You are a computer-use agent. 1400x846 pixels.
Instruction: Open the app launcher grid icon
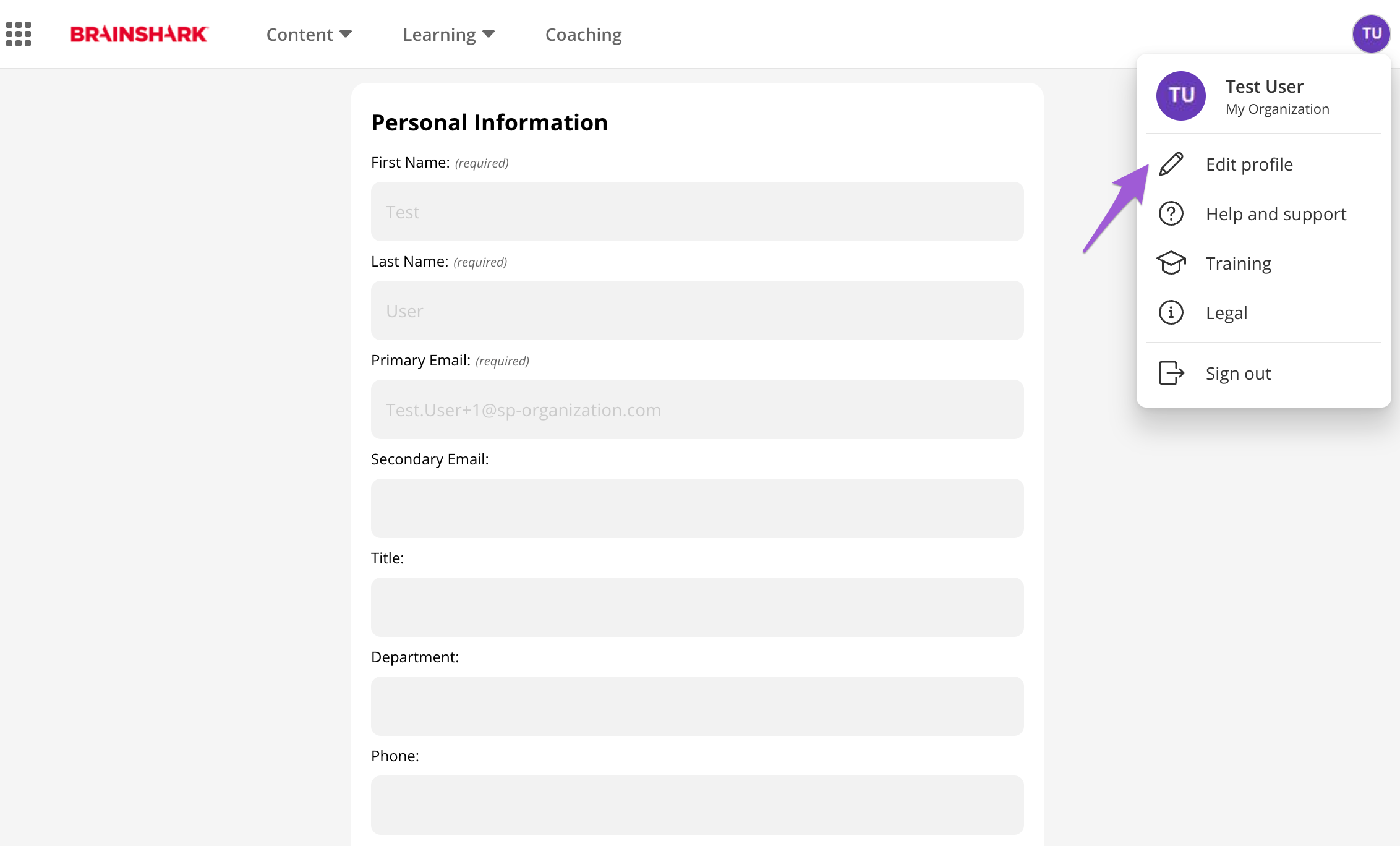[19, 34]
